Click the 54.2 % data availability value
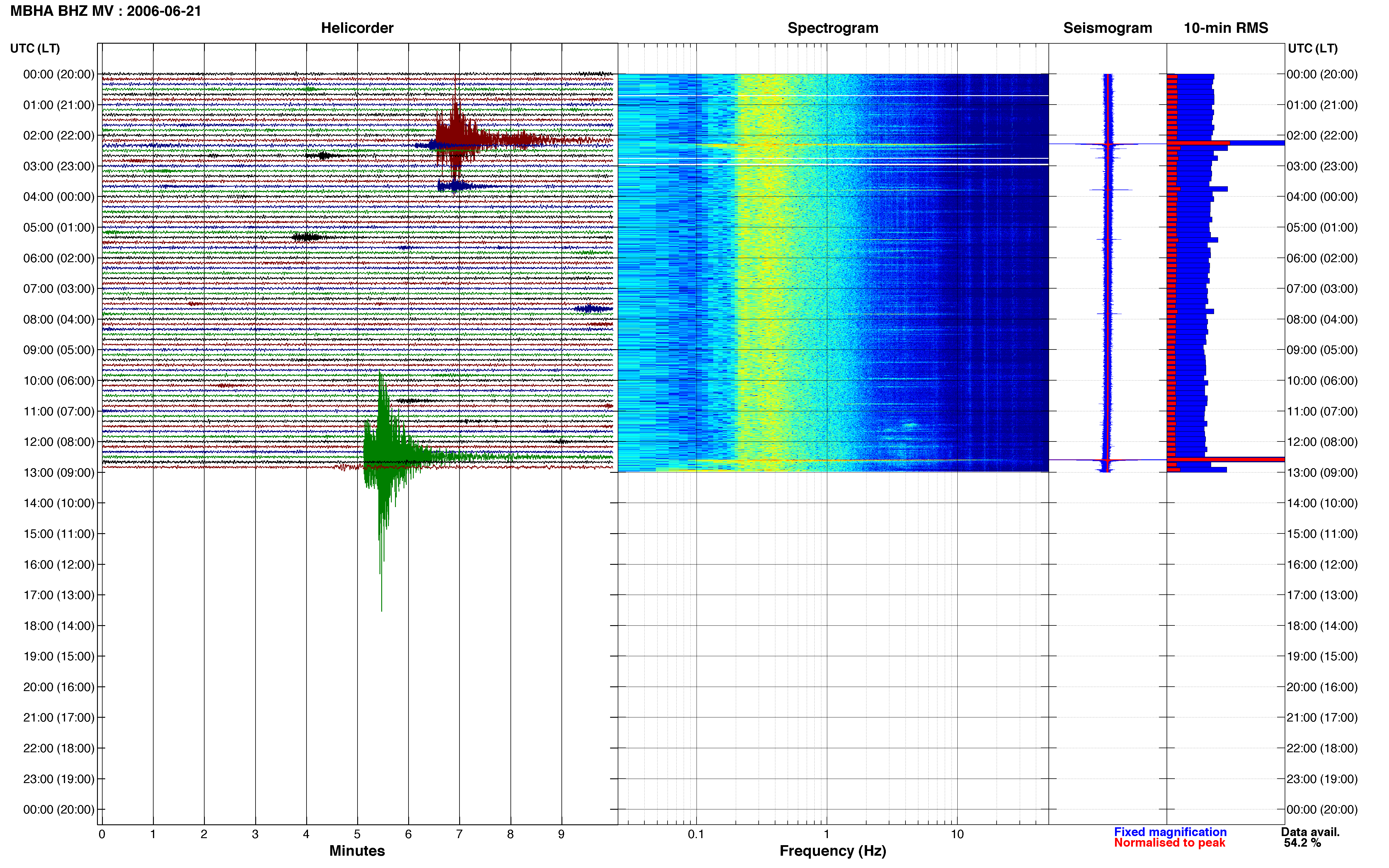This screenshot has height=868, width=1389. point(1302,843)
